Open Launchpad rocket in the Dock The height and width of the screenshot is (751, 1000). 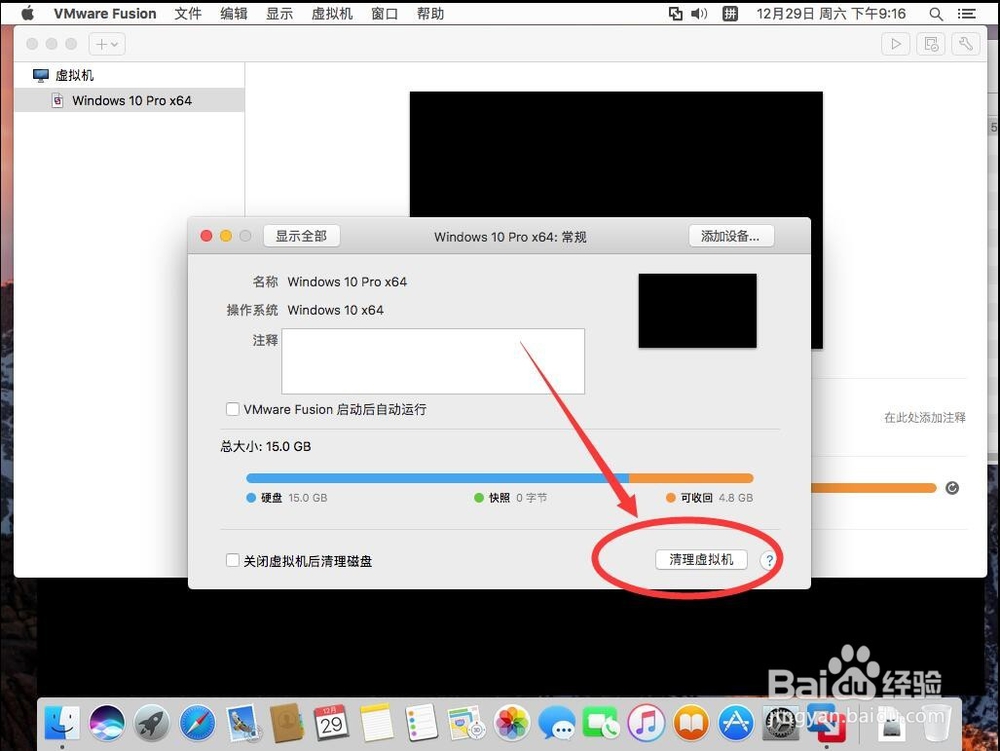pyautogui.click(x=151, y=723)
